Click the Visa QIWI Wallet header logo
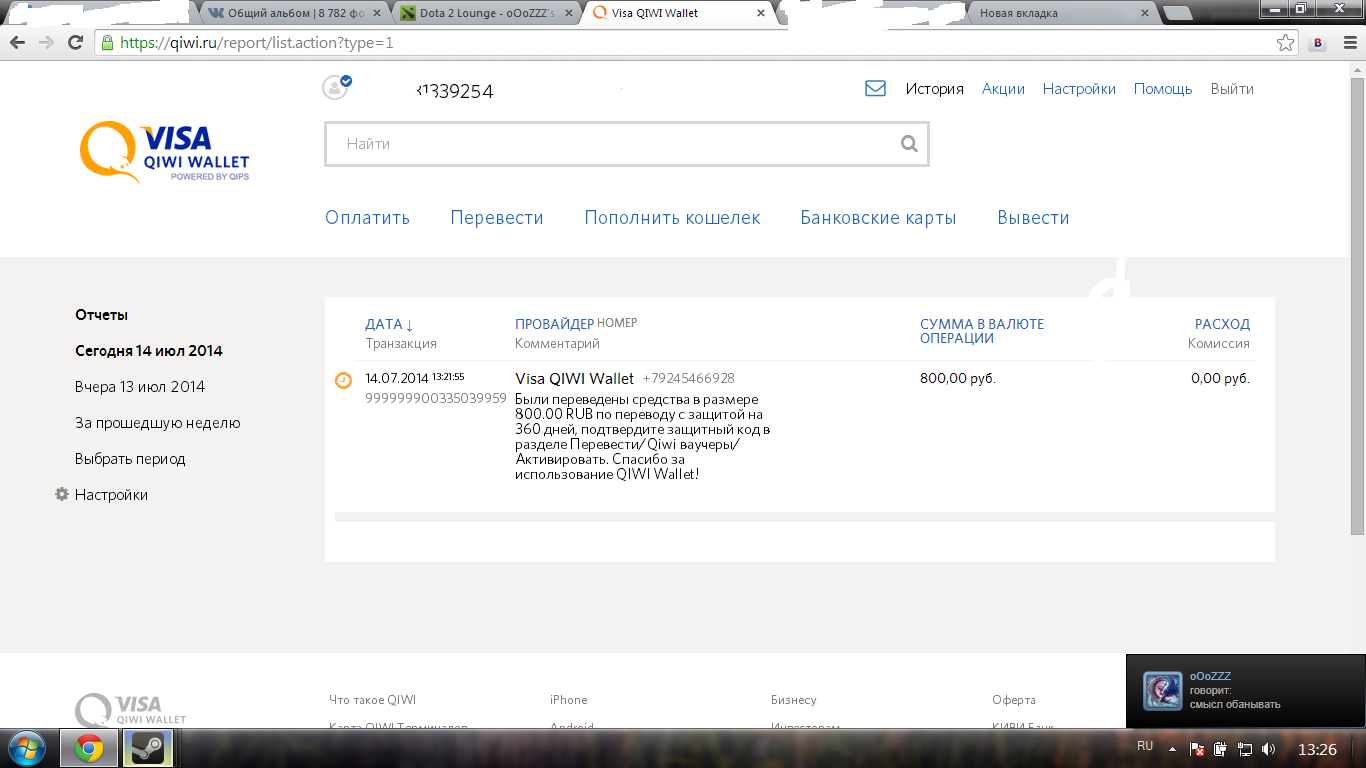The height and width of the screenshot is (768, 1366). (x=165, y=152)
